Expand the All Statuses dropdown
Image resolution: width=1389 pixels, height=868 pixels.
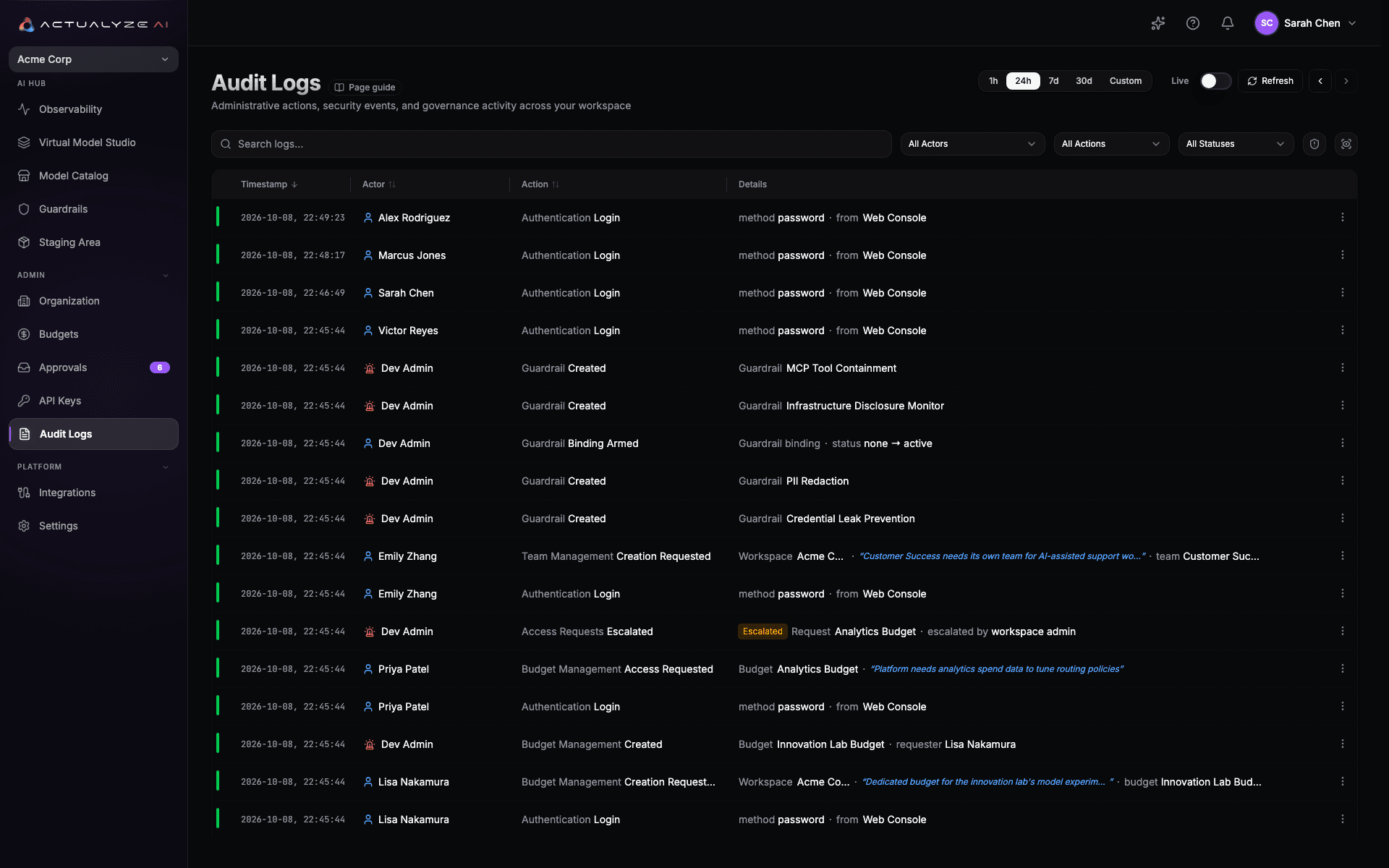click(x=1236, y=144)
